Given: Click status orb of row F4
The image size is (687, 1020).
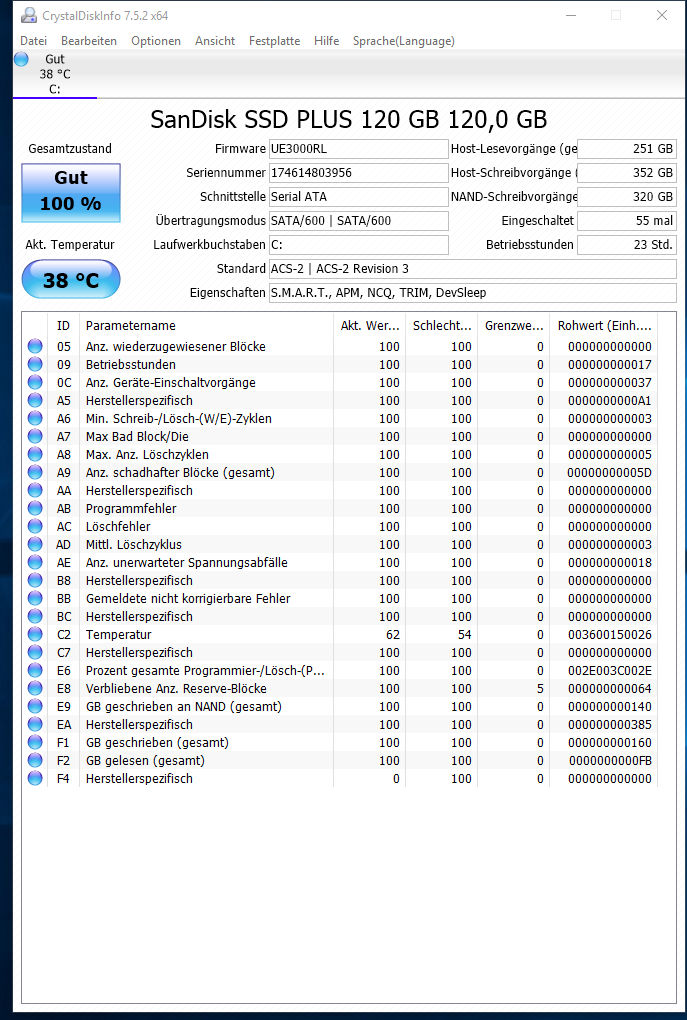Looking at the screenshot, I should tap(34, 779).
